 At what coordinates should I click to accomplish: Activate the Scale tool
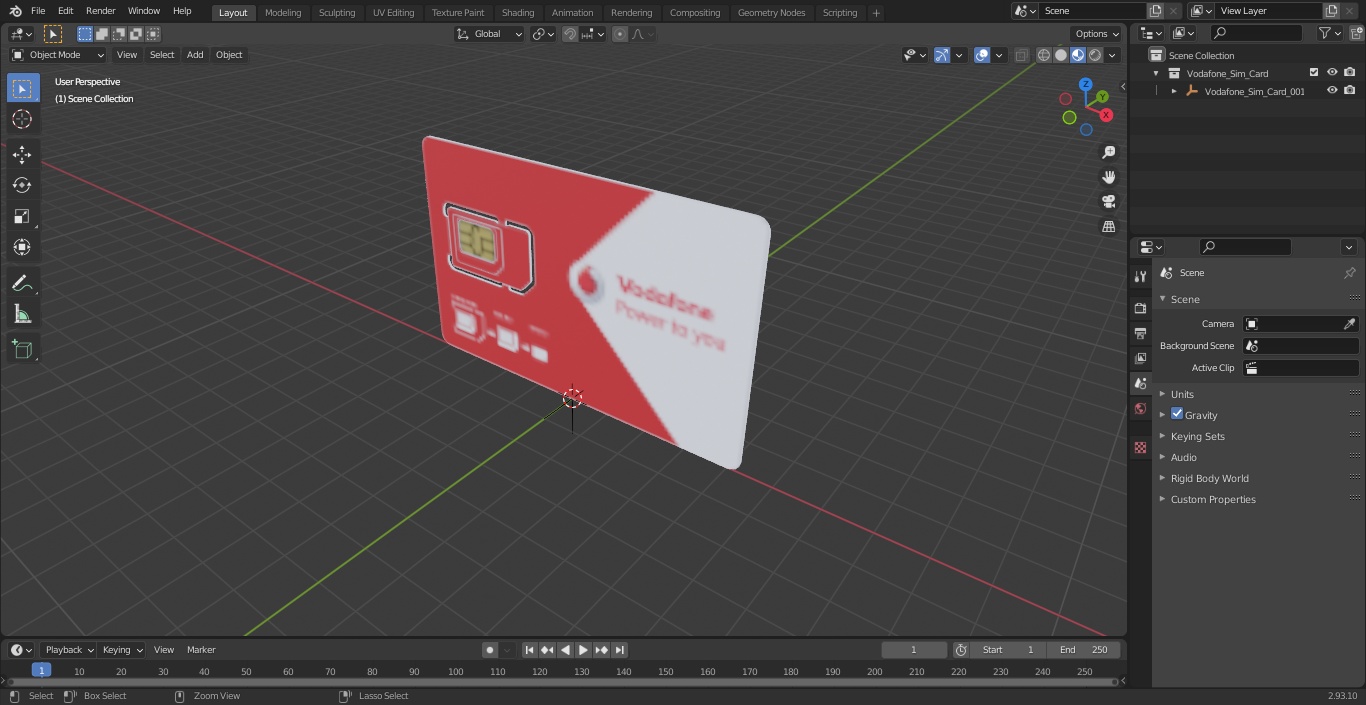22,216
